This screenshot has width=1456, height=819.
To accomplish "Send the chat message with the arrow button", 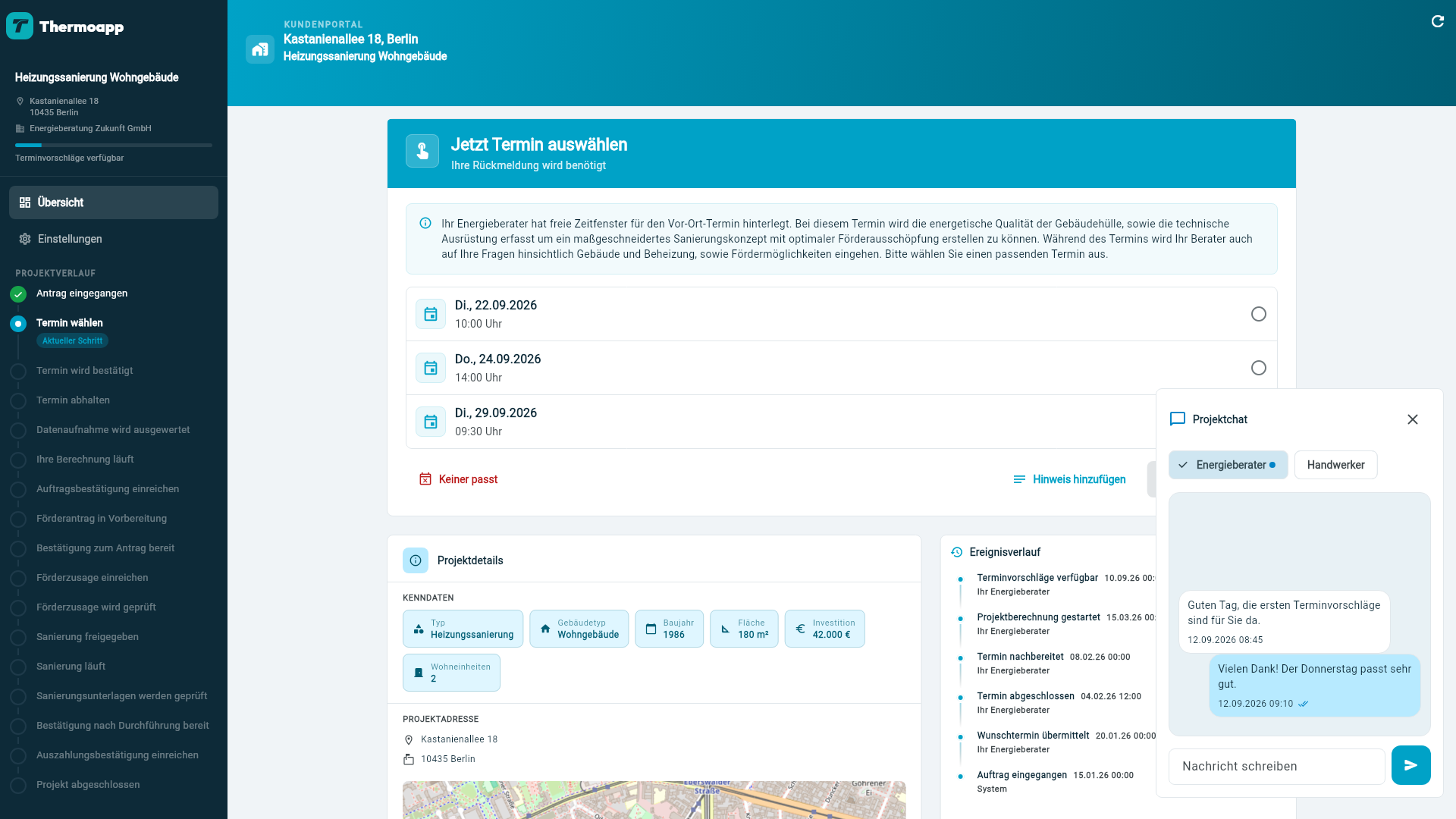I will (x=1411, y=766).
